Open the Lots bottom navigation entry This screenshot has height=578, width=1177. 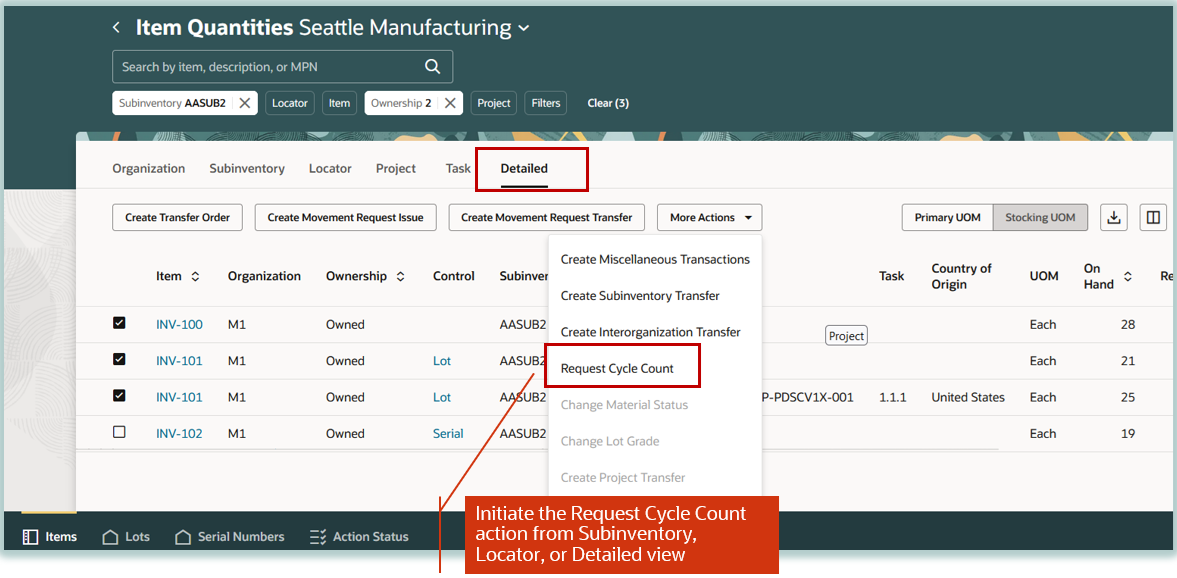tap(126, 537)
